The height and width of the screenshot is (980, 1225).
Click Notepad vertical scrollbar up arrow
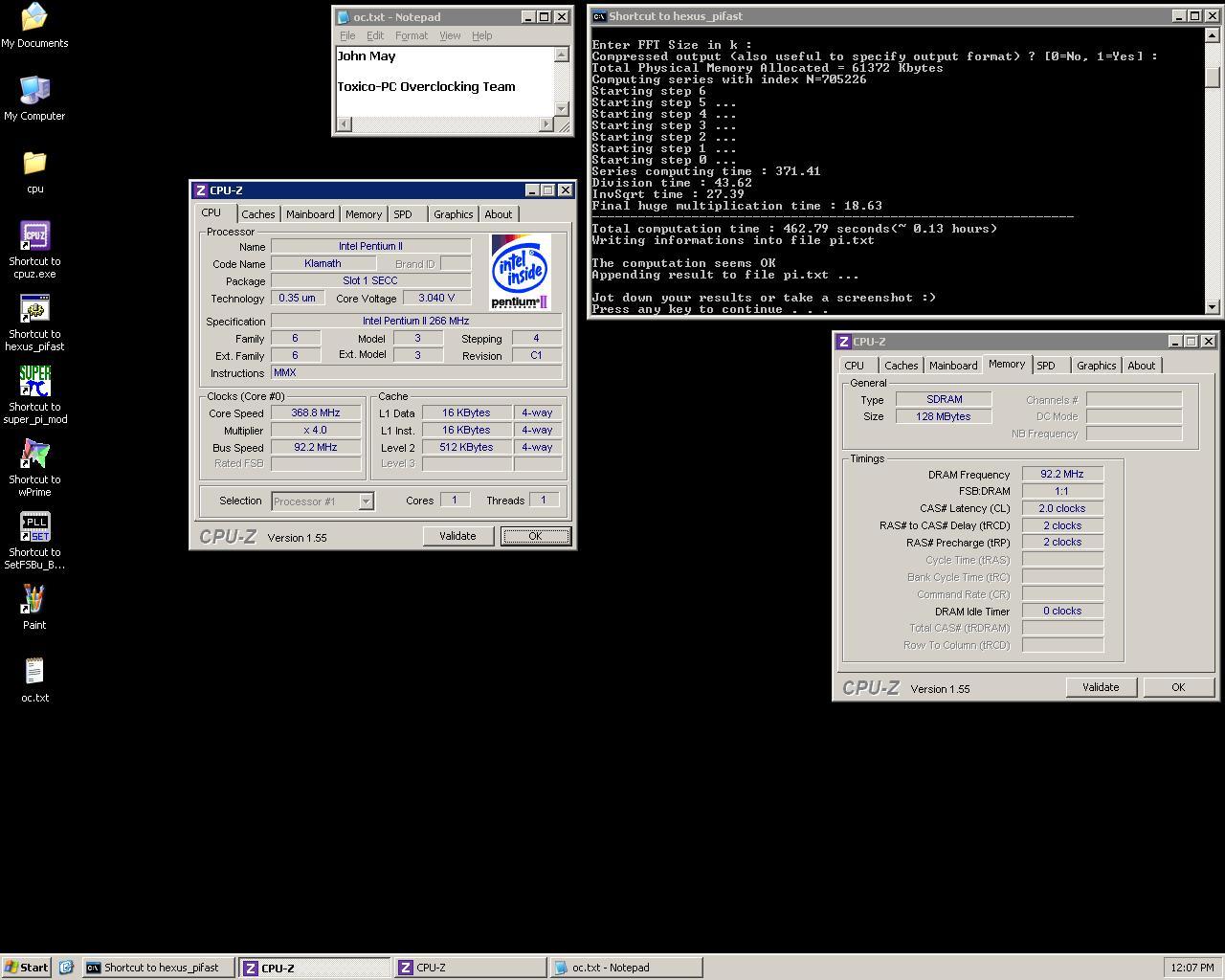[562, 56]
